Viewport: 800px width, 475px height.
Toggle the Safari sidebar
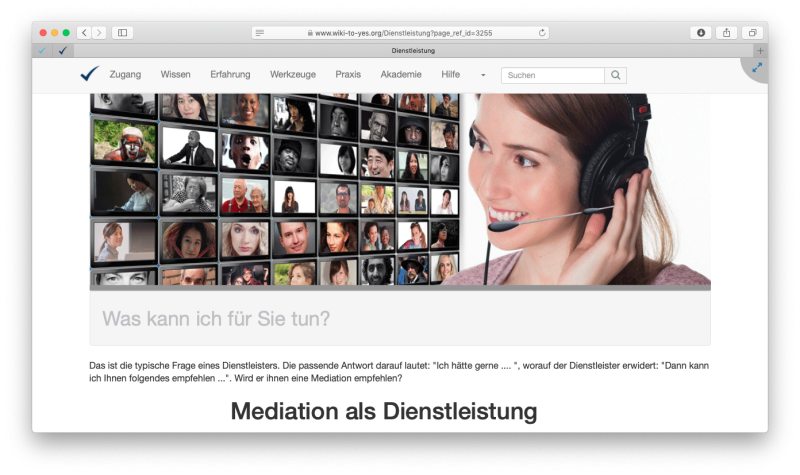[122, 33]
